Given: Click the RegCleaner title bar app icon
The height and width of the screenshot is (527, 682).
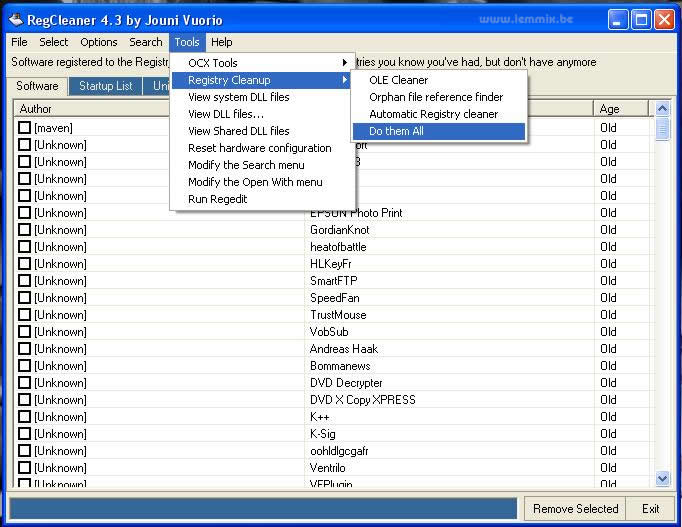Looking at the screenshot, I should coord(14,19).
